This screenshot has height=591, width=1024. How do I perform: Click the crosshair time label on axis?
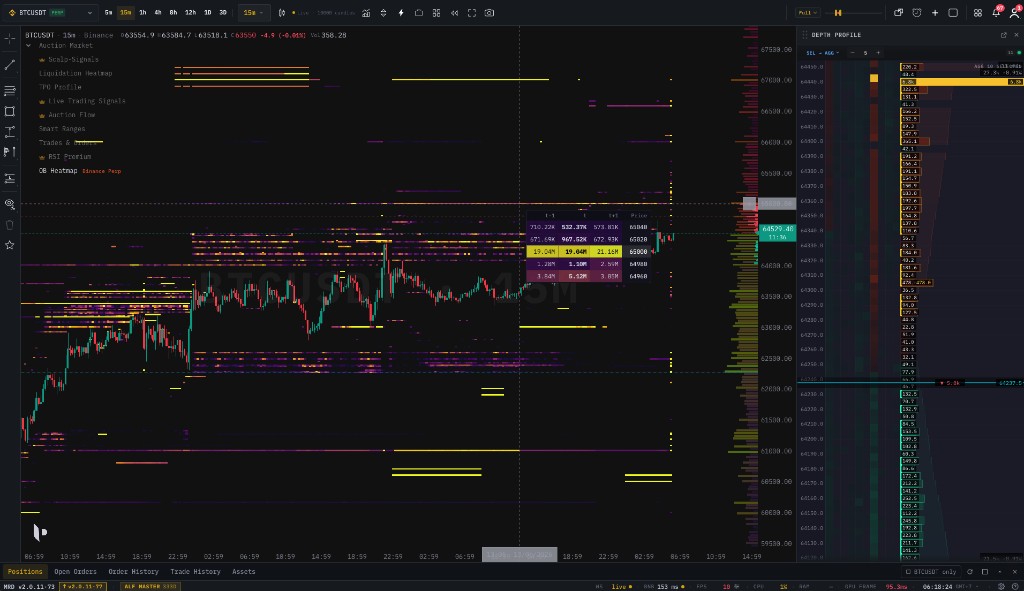point(519,555)
